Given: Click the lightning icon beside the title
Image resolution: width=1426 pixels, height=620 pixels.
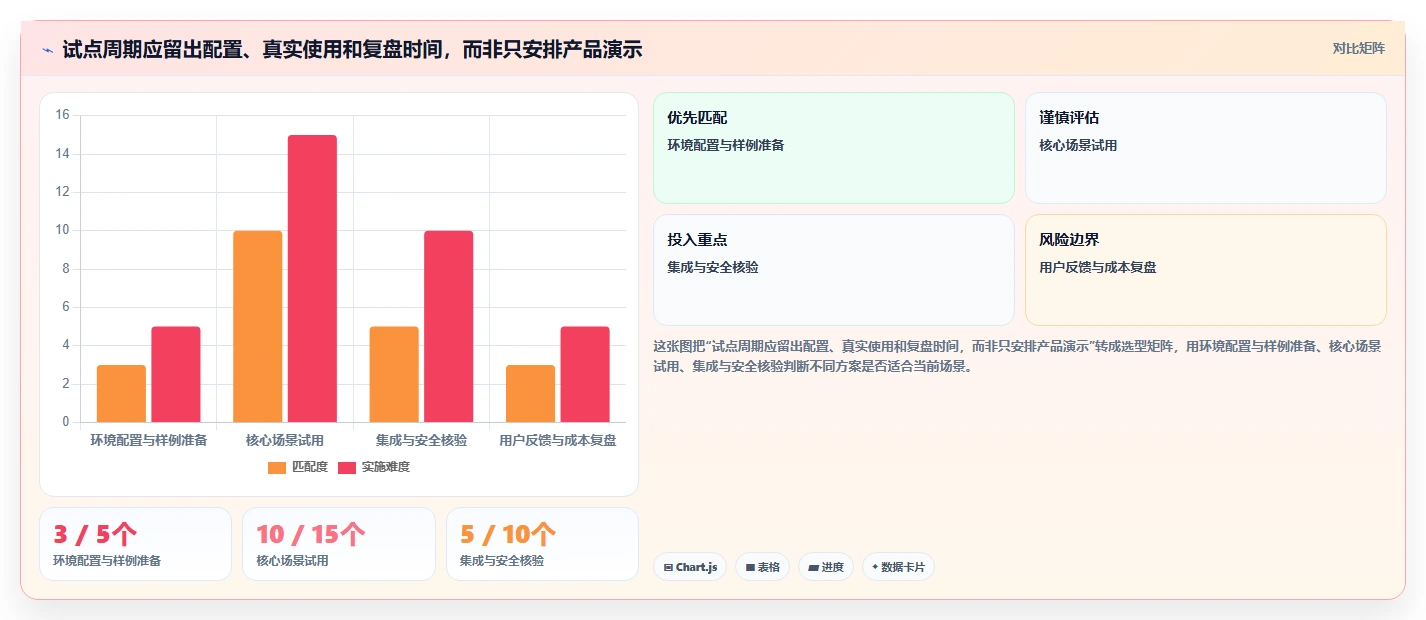Looking at the screenshot, I should 47,50.
